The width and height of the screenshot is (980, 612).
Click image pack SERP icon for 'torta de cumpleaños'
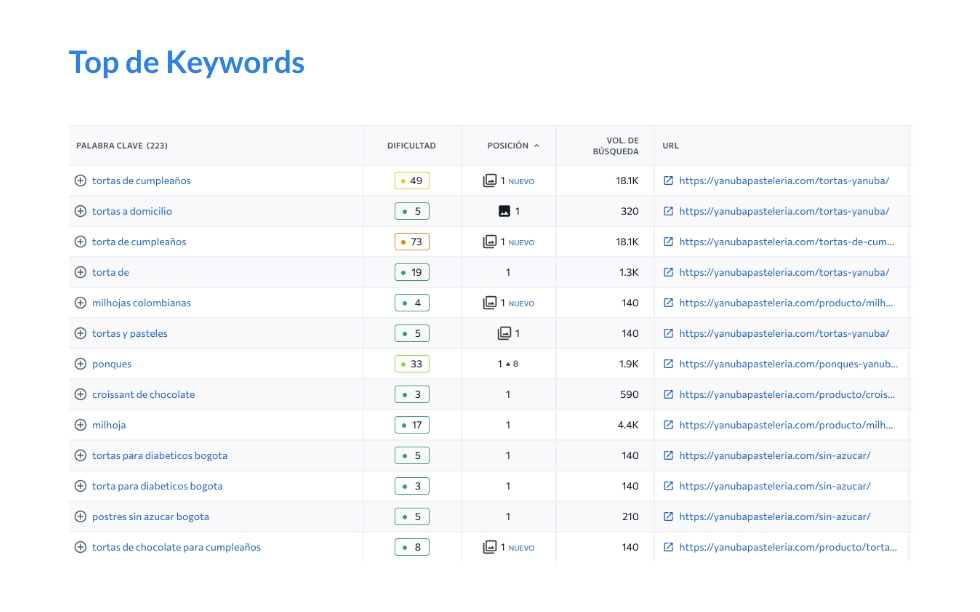click(489, 242)
